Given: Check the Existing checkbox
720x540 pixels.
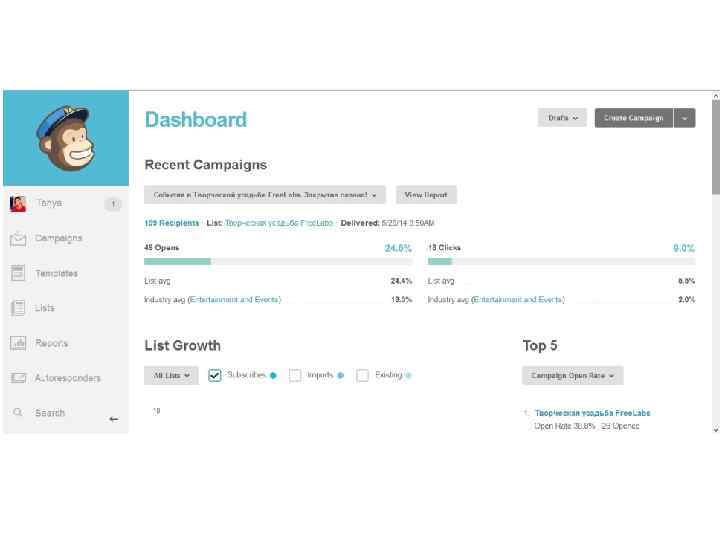Looking at the screenshot, I should [362, 375].
